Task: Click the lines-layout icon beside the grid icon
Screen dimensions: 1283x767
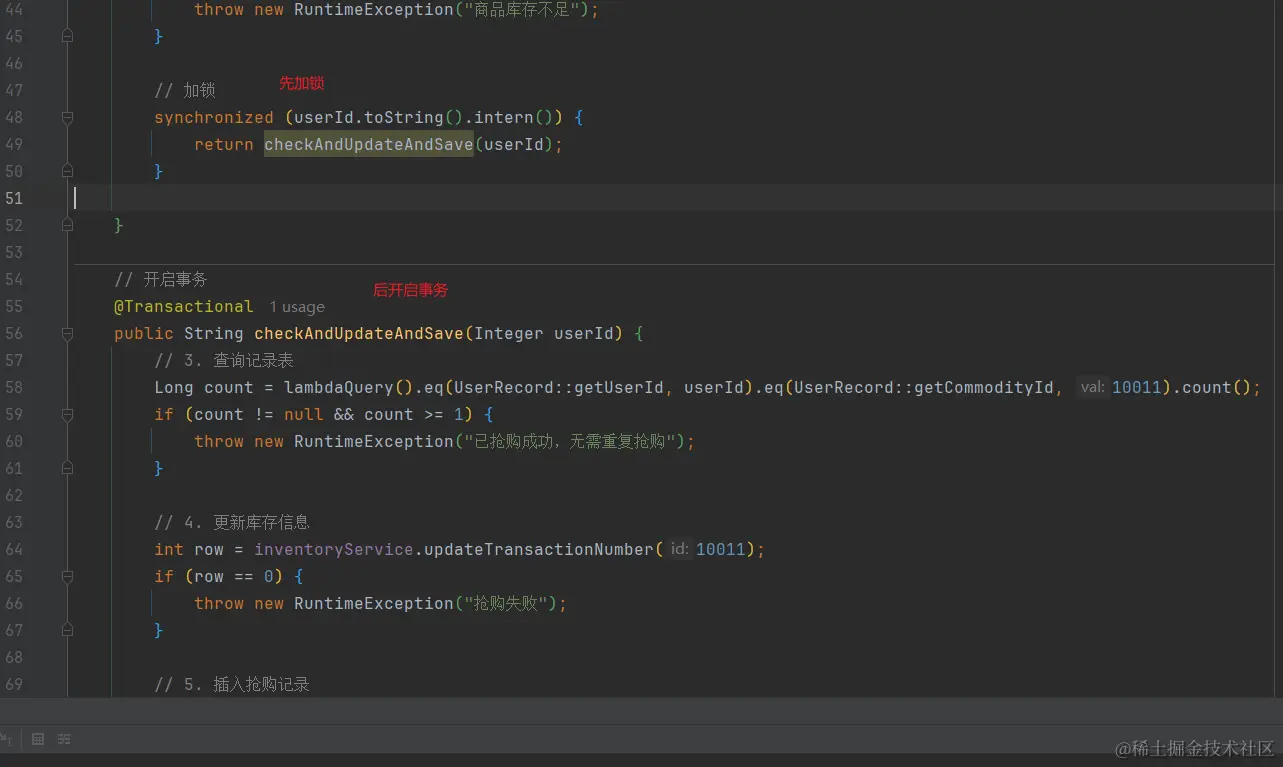Action: pyautogui.click(x=64, y=739)
